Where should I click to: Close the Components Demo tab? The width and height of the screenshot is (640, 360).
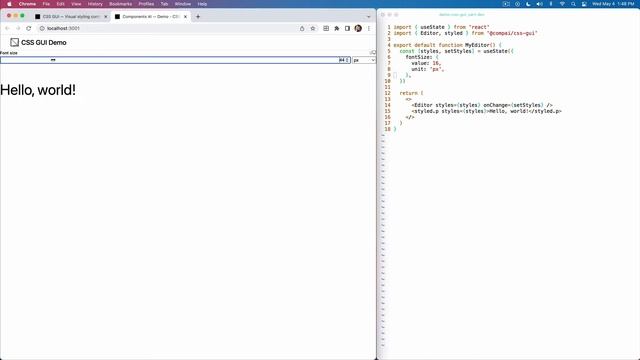coord(185,17)
